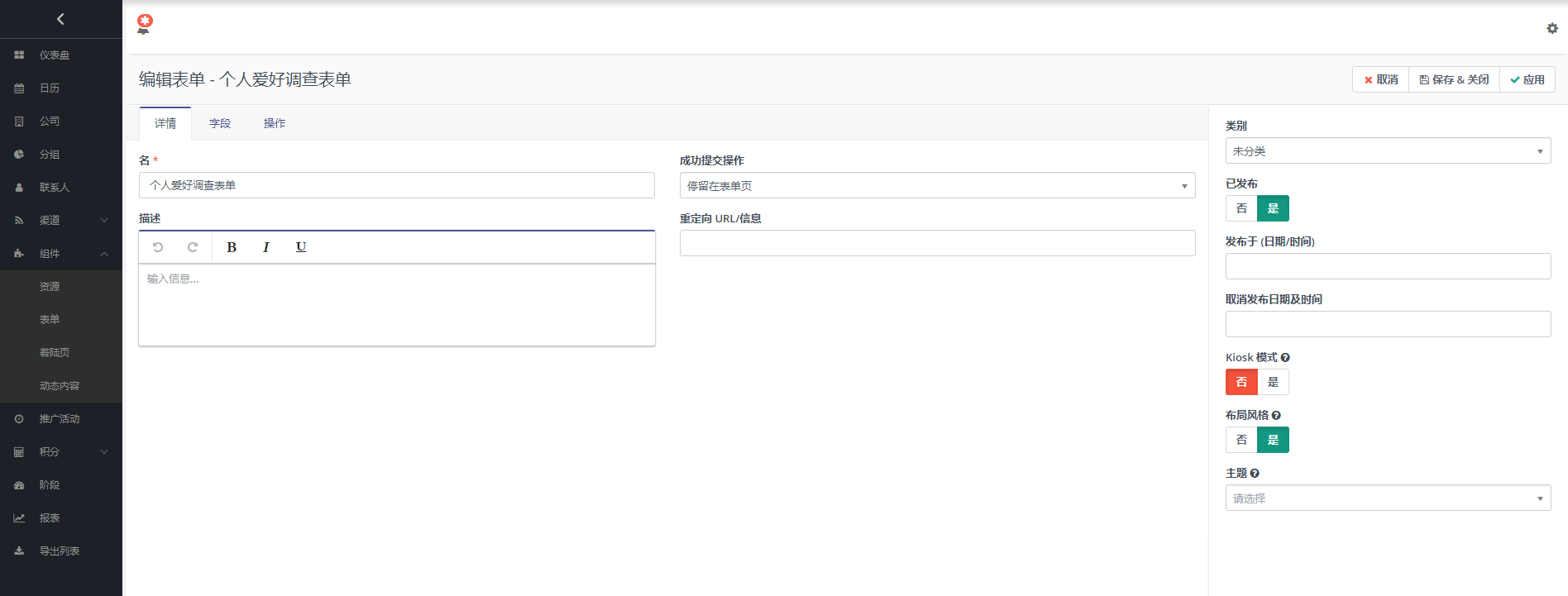Click the Bold formatting button
Screen dimensions: 1568x596
[x=232, y=247]
